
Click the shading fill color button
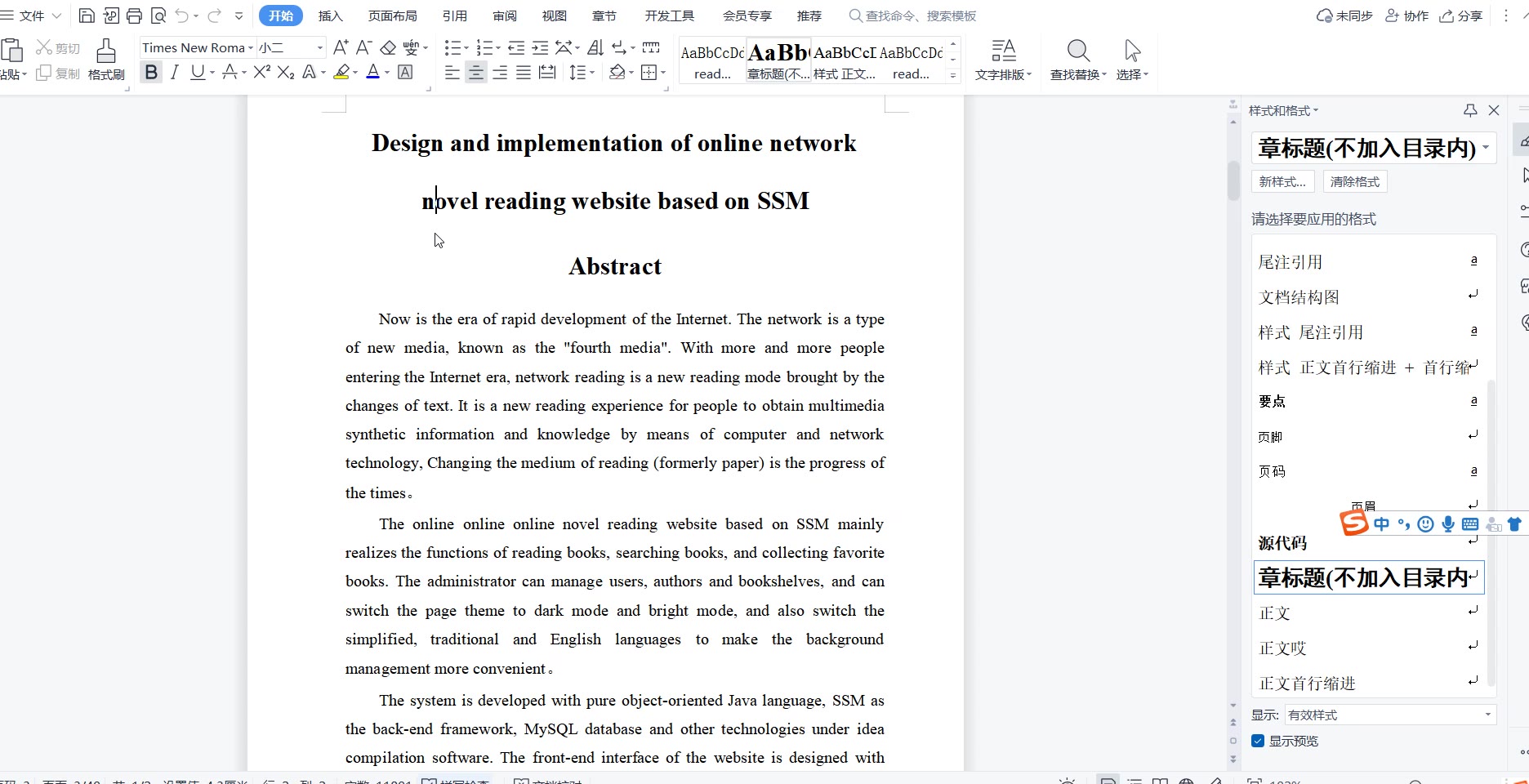point(617,73)
